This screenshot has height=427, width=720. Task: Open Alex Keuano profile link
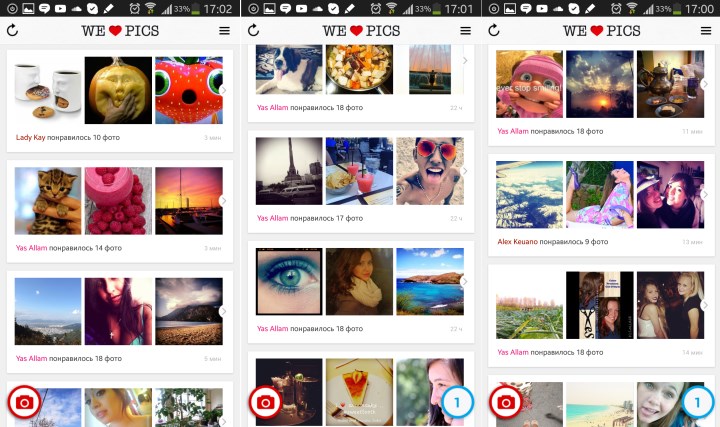[x=518, y=242]
